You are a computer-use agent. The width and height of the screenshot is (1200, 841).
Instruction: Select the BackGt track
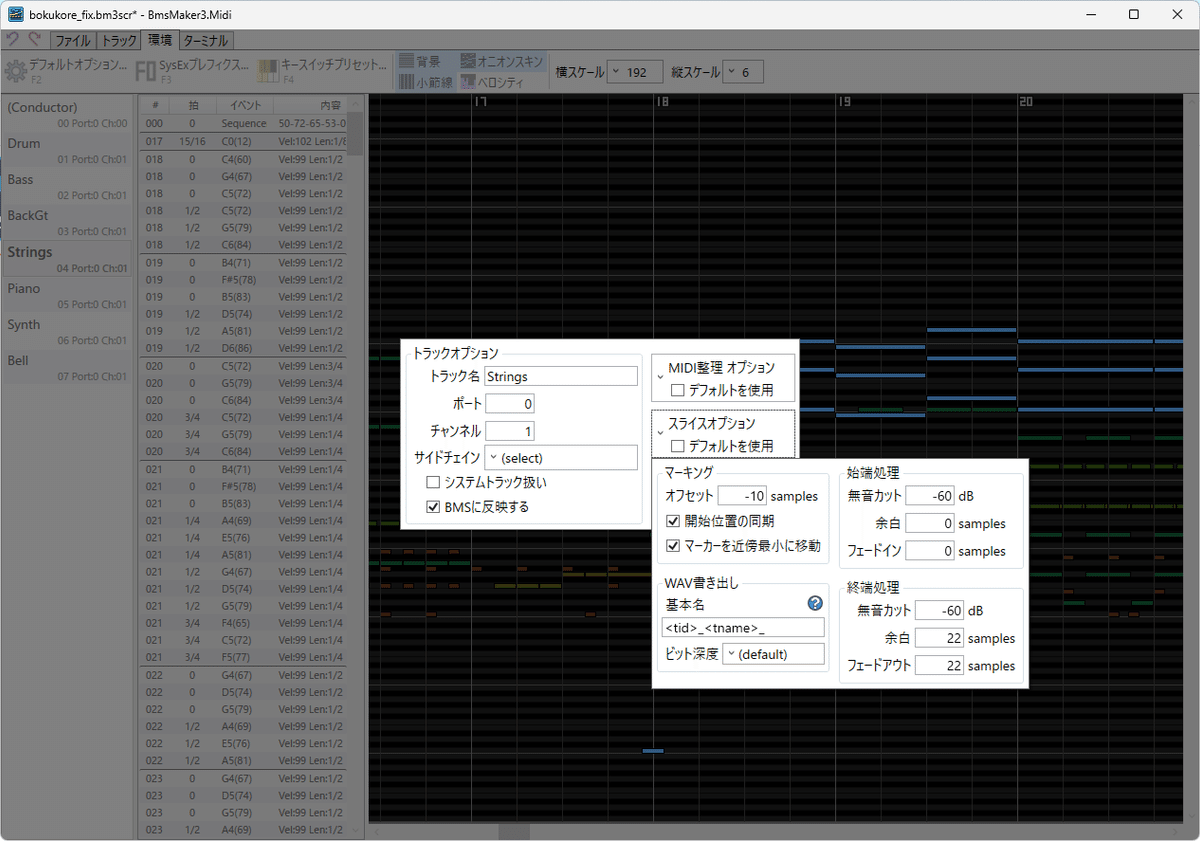[x=67, y=222]
